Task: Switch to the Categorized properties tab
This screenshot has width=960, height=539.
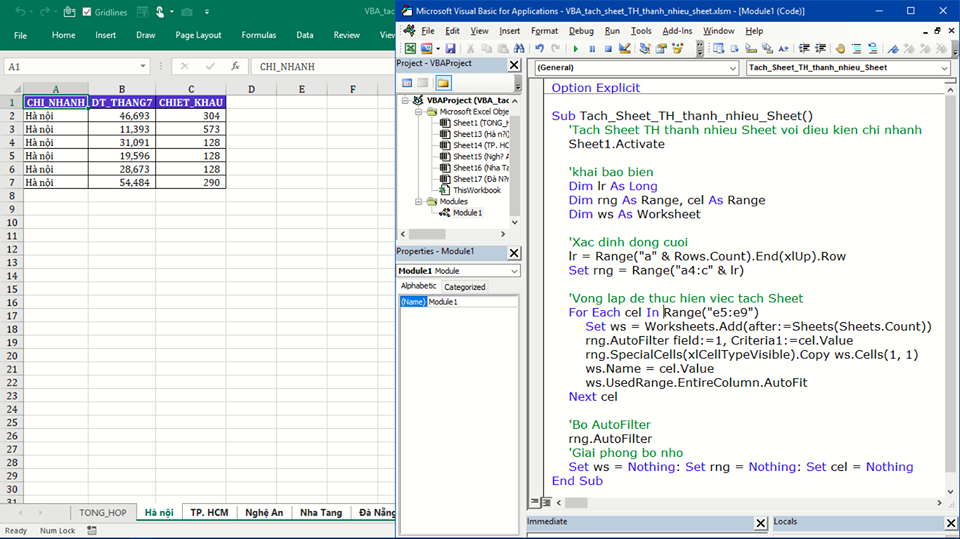Action: 464,287
